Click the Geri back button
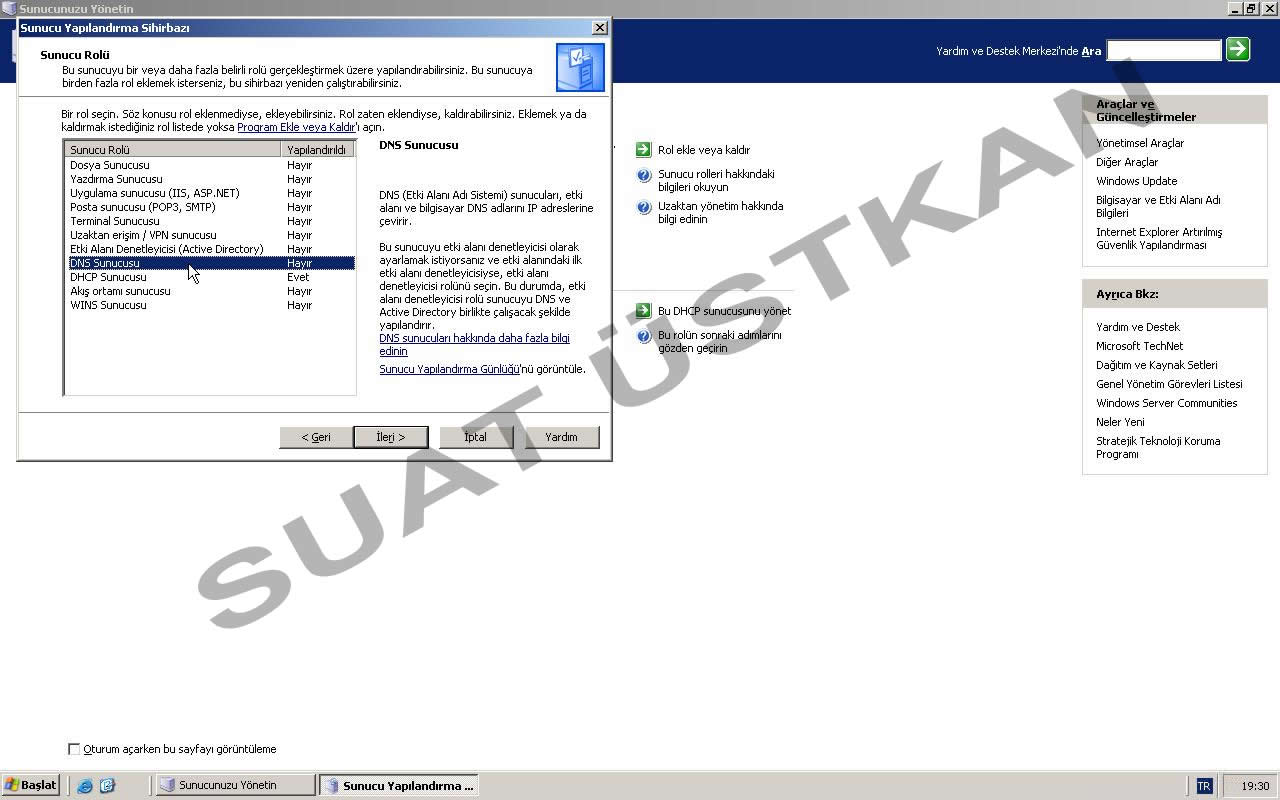This screenshot has height=800, width=1280. click(316, 437)
